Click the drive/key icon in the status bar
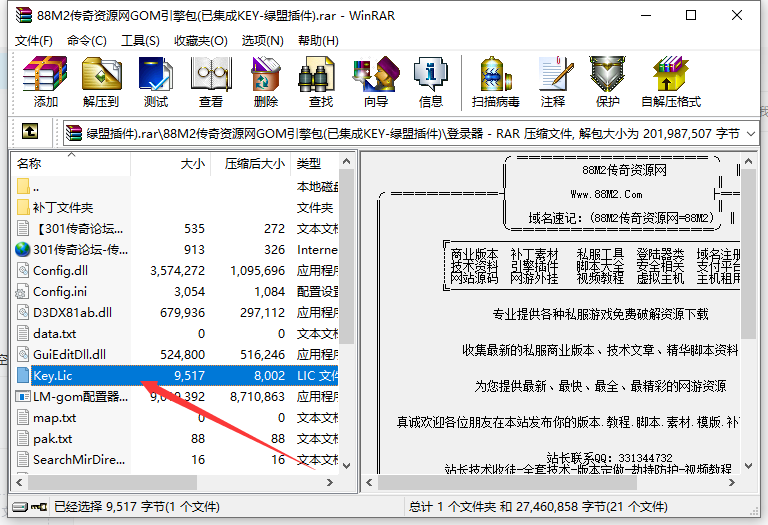Screen dimensions: 768x525 point(29,507)
